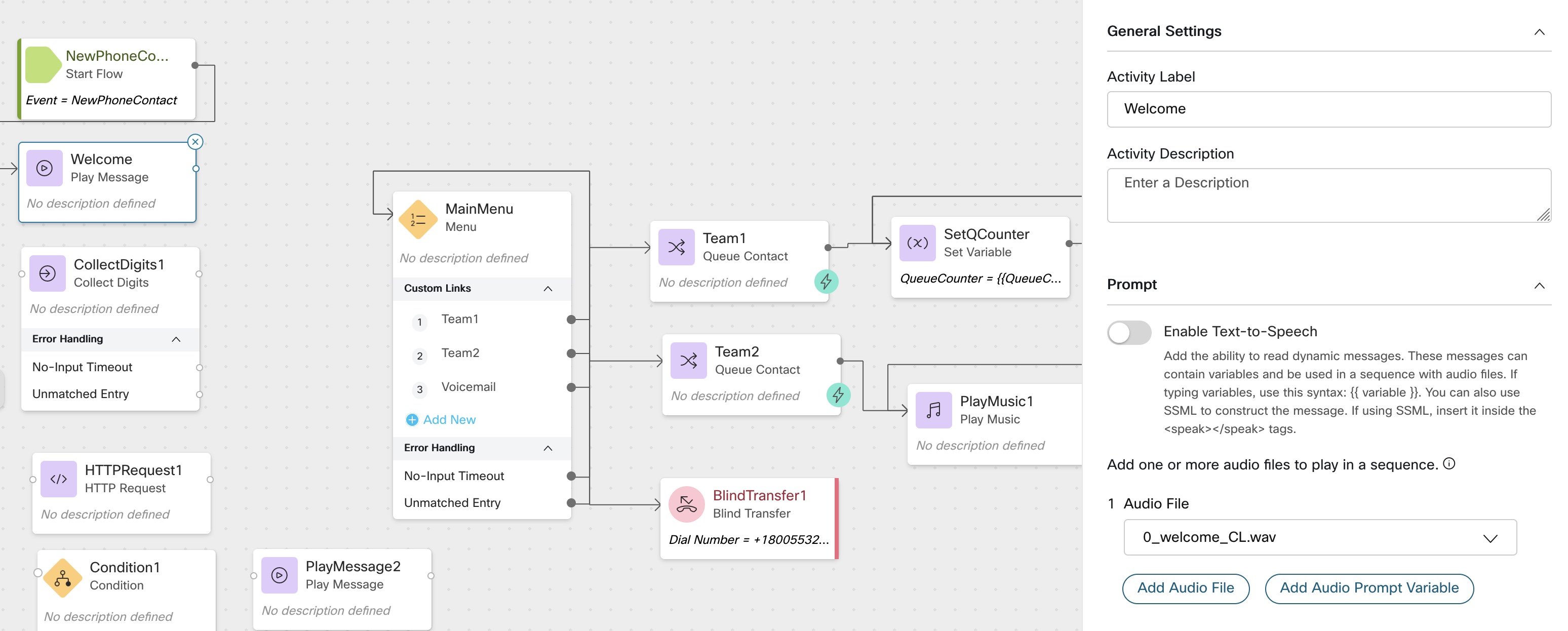Select the BlindTransfer1 phone icon
This screenshot has width=1568, height=631.
coord(687,504)
